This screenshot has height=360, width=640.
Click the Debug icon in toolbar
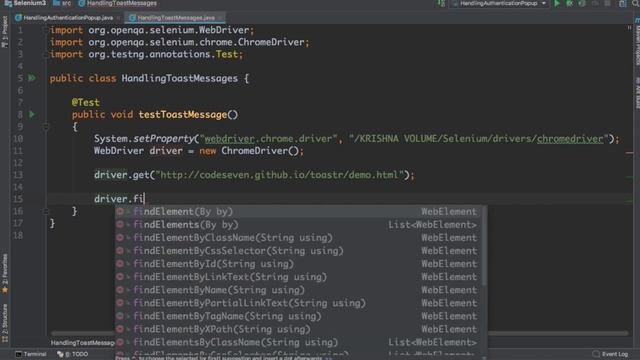click(569, 4)
